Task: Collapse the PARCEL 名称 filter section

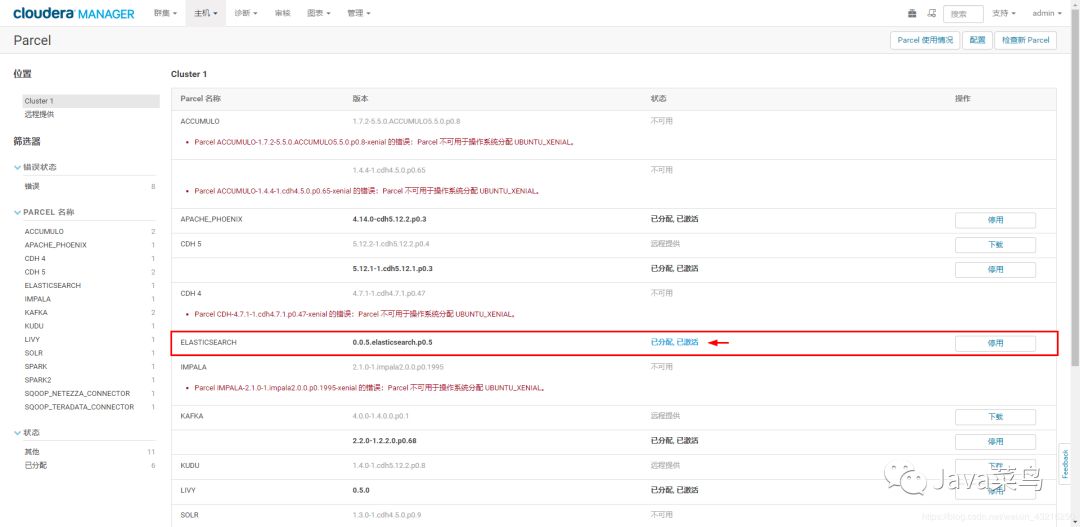Action: [x=44, y=212]
